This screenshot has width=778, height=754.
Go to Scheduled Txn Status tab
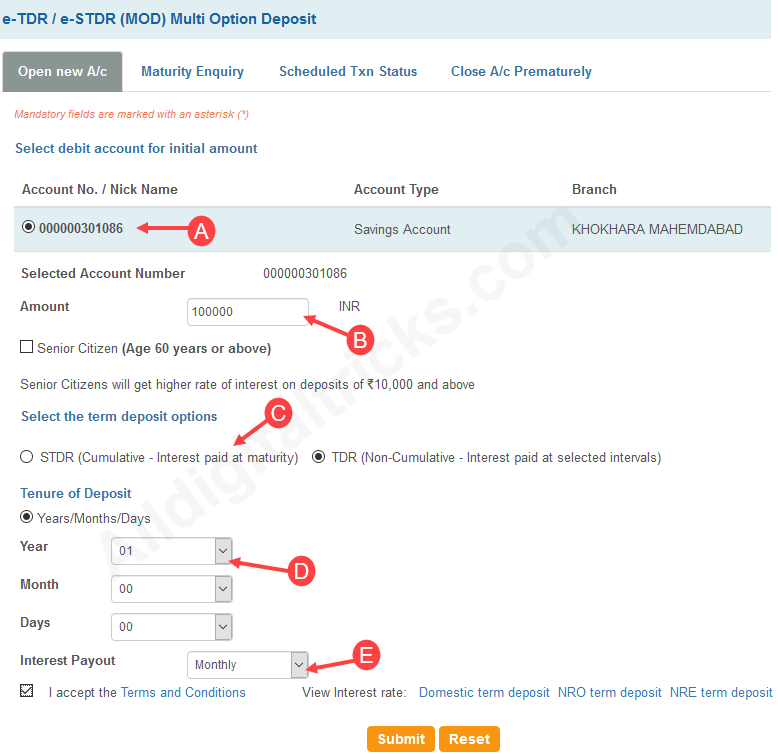click(348, 71)
